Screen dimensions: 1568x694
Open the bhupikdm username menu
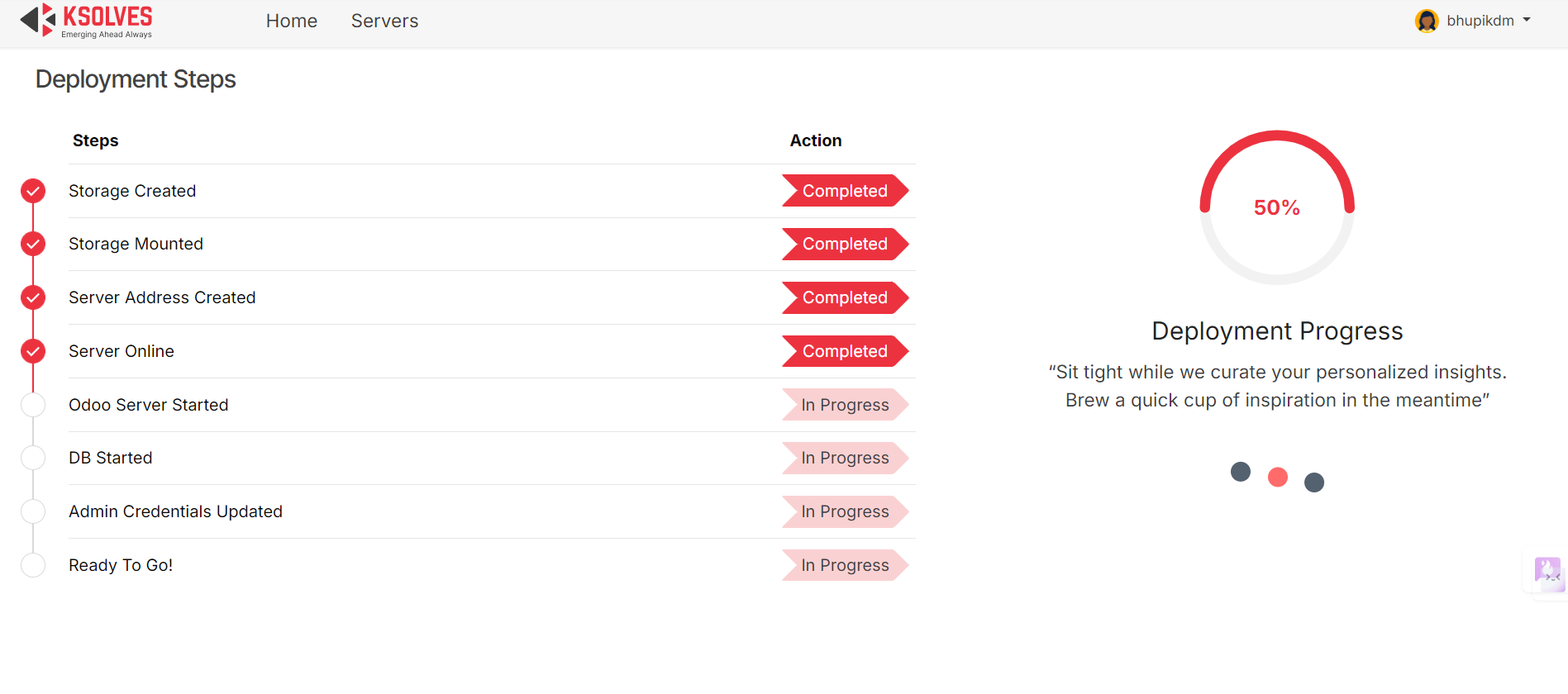point(1480,21)
